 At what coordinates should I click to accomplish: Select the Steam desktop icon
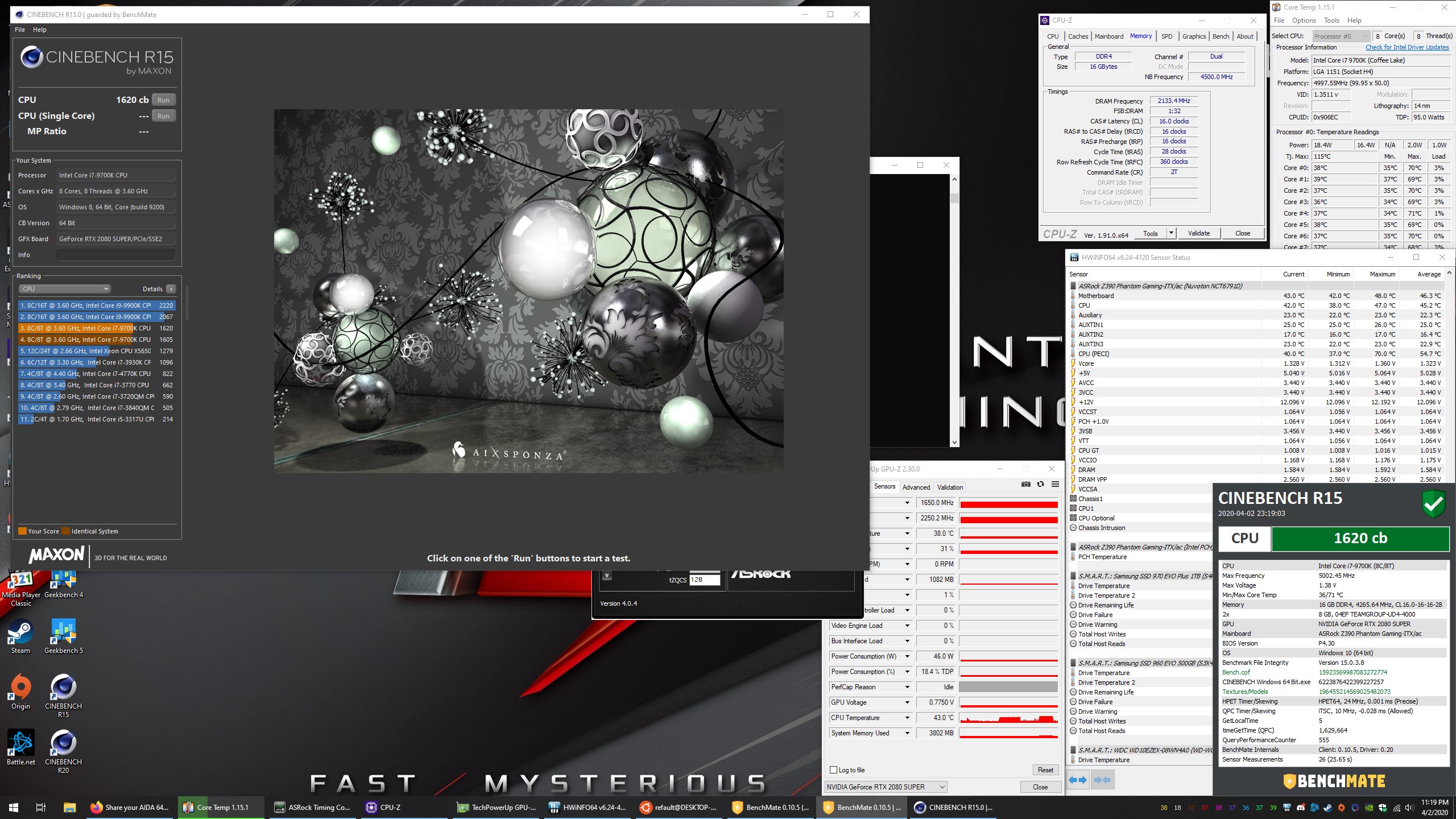[x=21, y=637]
